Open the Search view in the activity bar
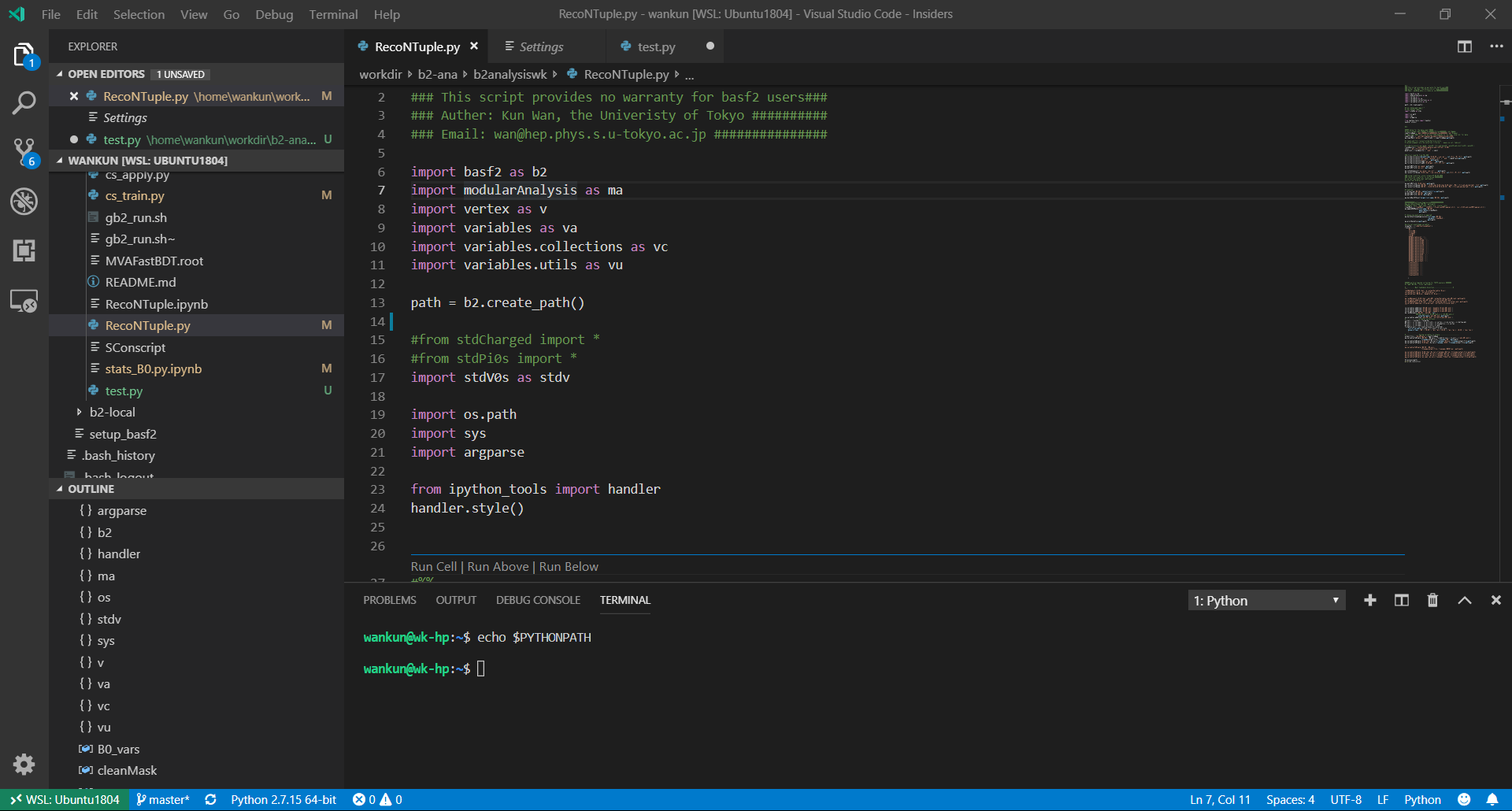The image size is (1512, 811). tap(24, 102)
